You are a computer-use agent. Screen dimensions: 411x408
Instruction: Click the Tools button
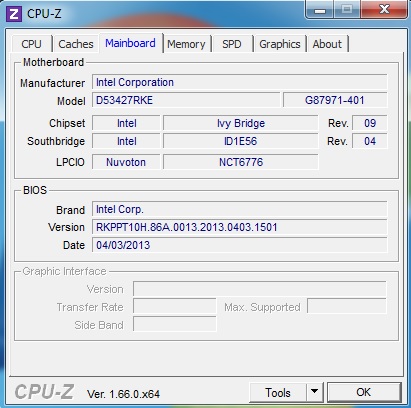(278, 392)
